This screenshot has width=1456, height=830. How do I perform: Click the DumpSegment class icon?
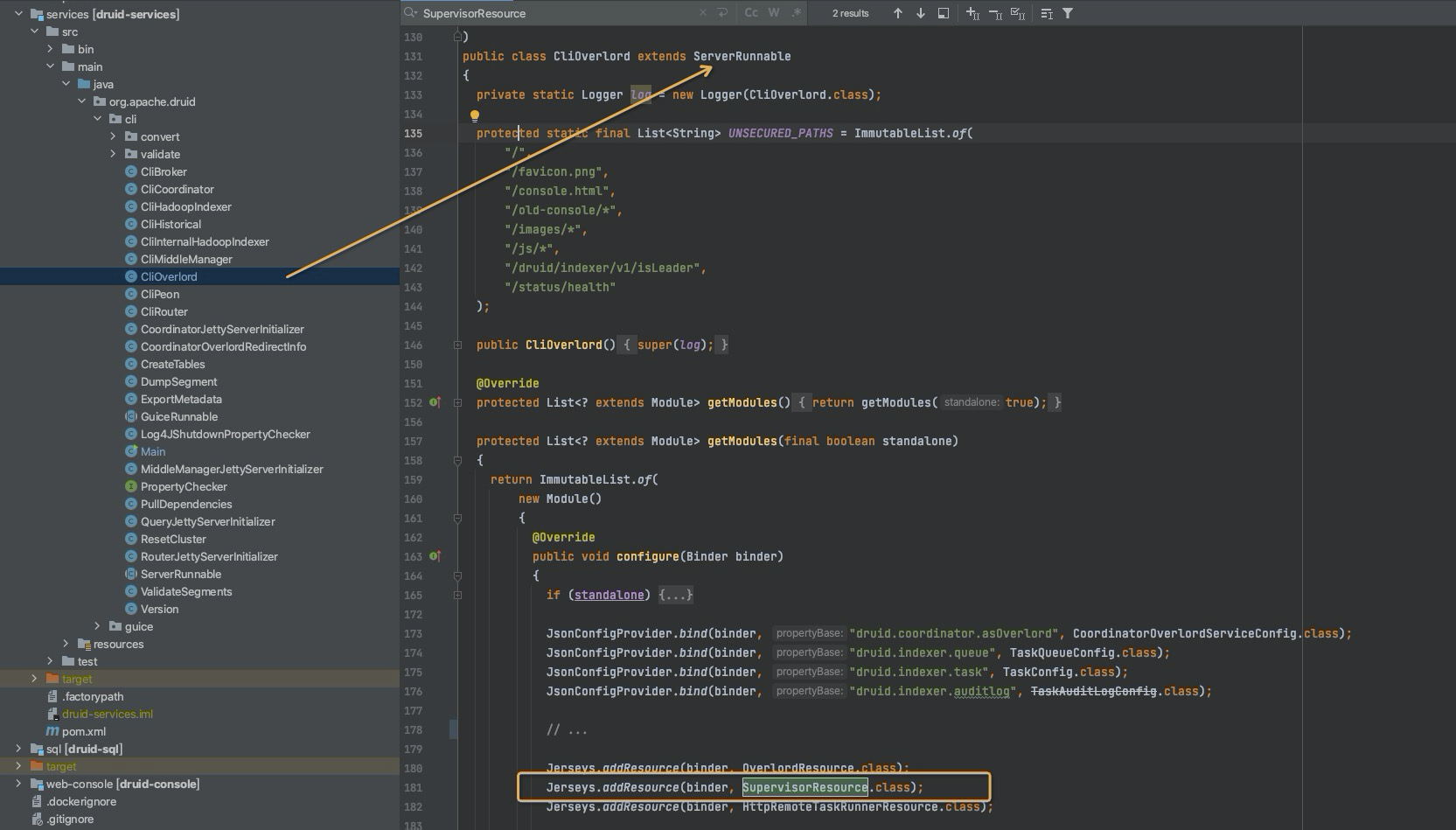(x=131, y=381)
